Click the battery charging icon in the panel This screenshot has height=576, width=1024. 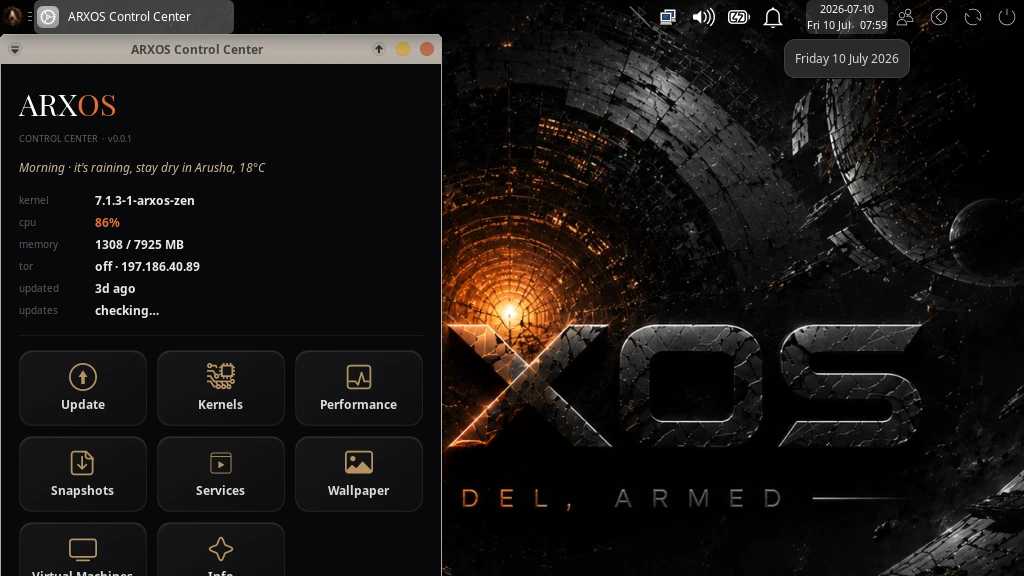tap(739, 17)
